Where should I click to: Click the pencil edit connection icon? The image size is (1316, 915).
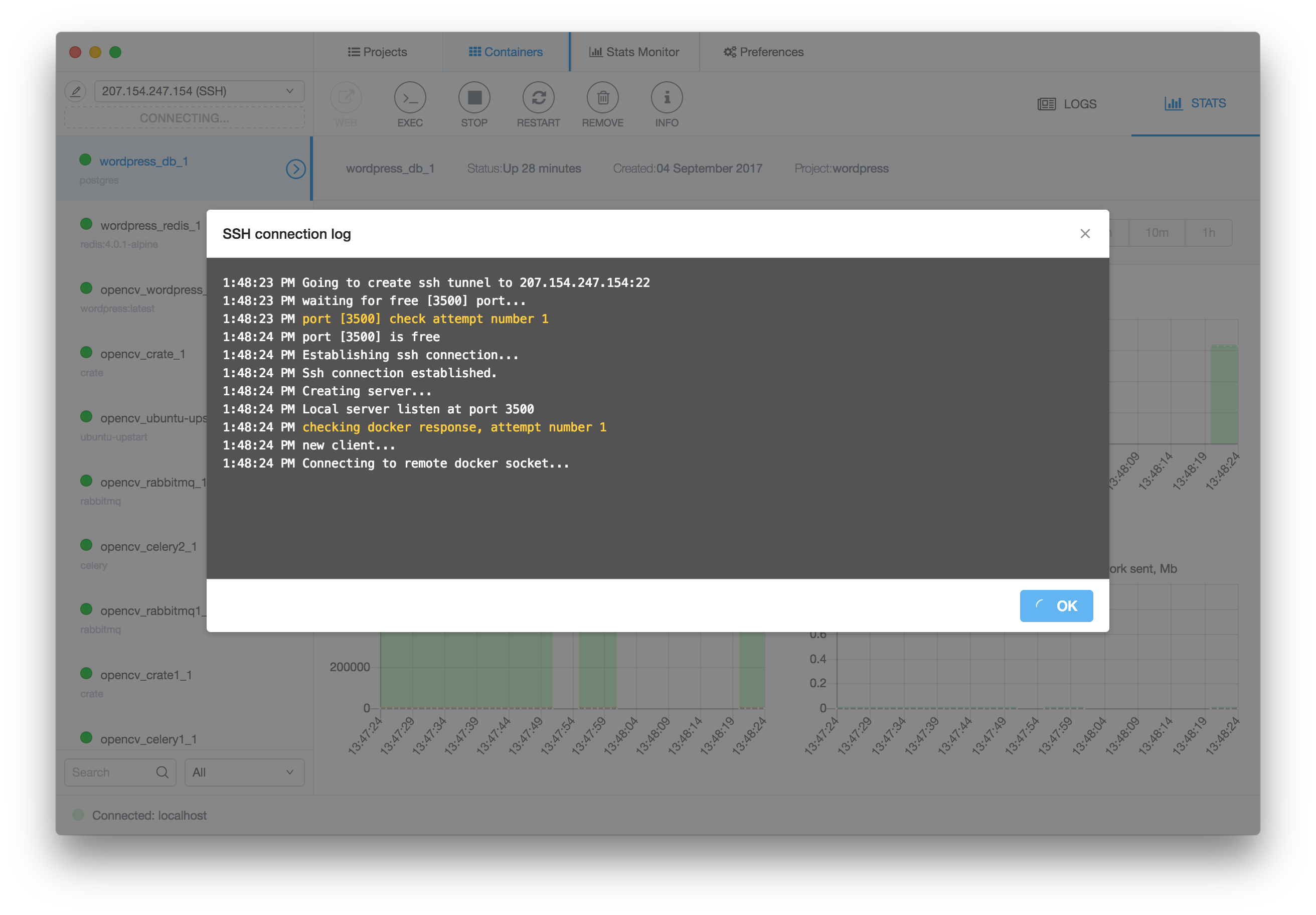tap(76, 91)
